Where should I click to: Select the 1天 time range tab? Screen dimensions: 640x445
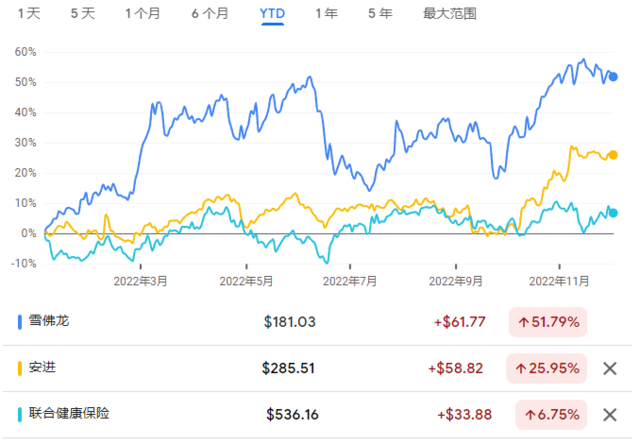coord(29,13)
